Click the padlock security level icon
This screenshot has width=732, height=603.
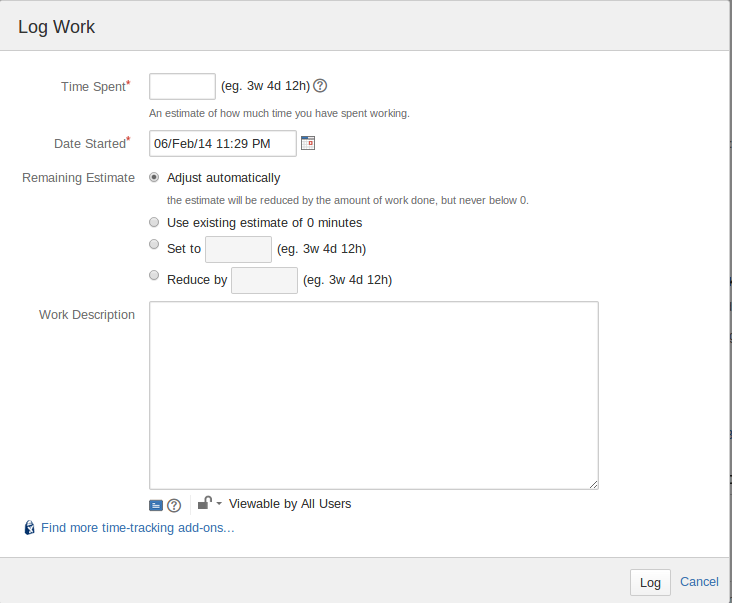(x=204, y=503)
